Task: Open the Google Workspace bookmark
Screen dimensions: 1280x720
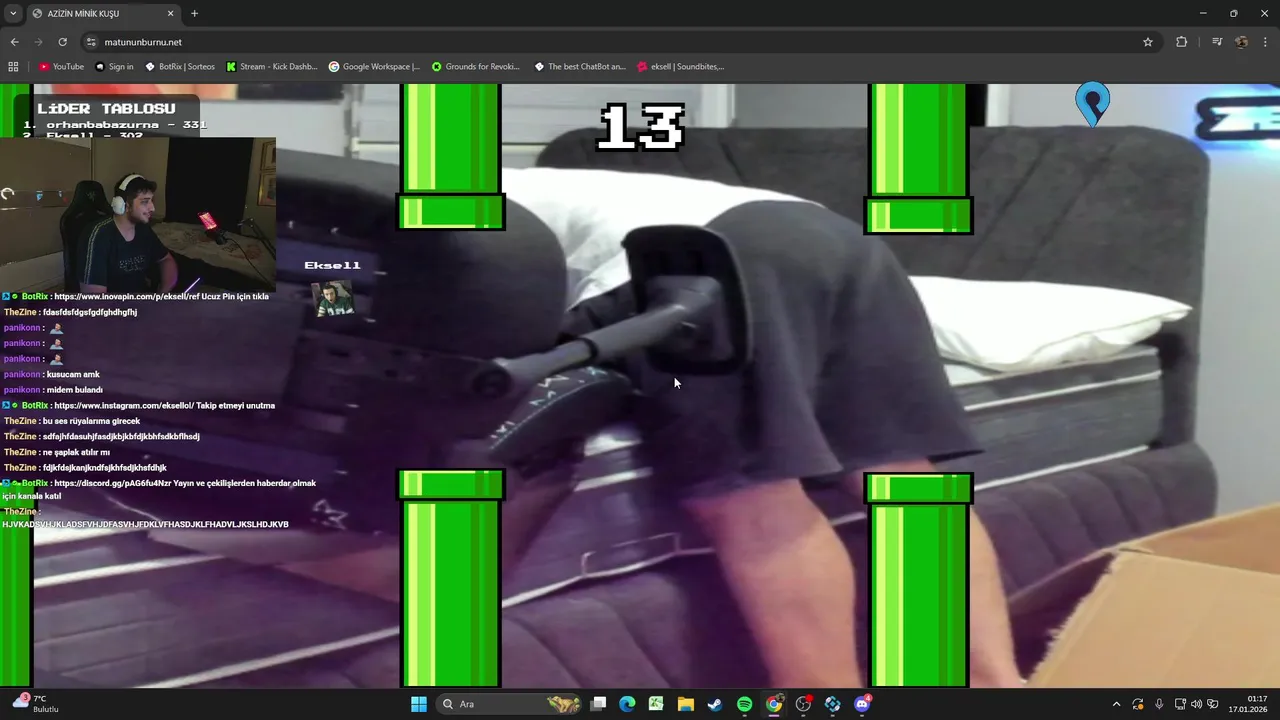Action: tap(374, 67)
